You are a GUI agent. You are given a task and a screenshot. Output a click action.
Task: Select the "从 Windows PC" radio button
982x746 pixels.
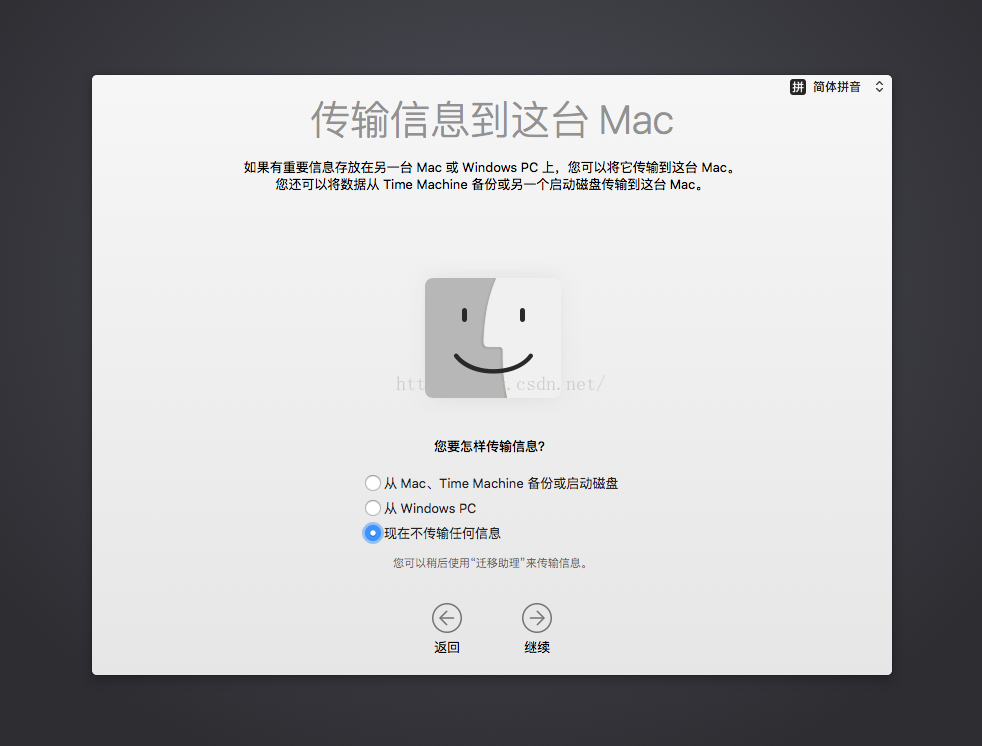[373, 508]
